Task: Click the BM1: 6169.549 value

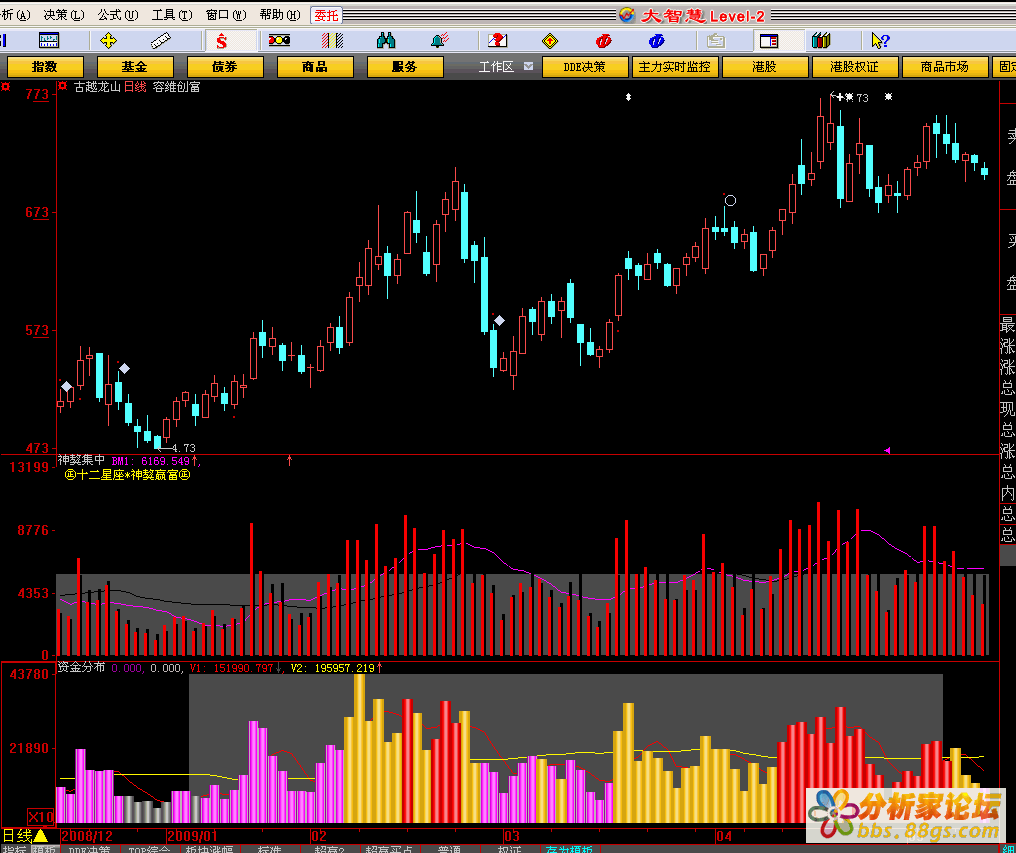Action: pyautogui.click(x=150, y=461)
